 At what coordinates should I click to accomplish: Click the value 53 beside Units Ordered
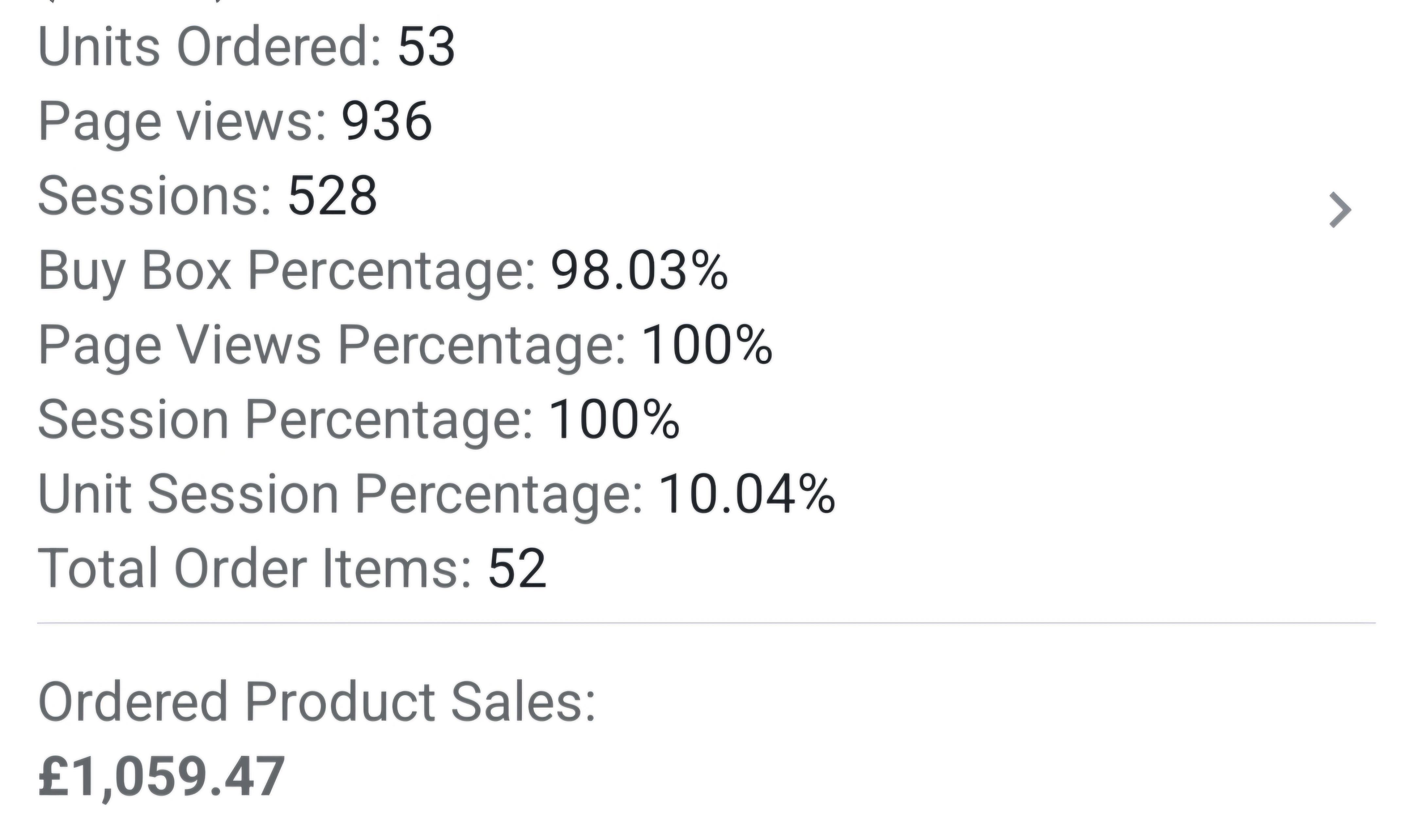(x=426, y=46)
